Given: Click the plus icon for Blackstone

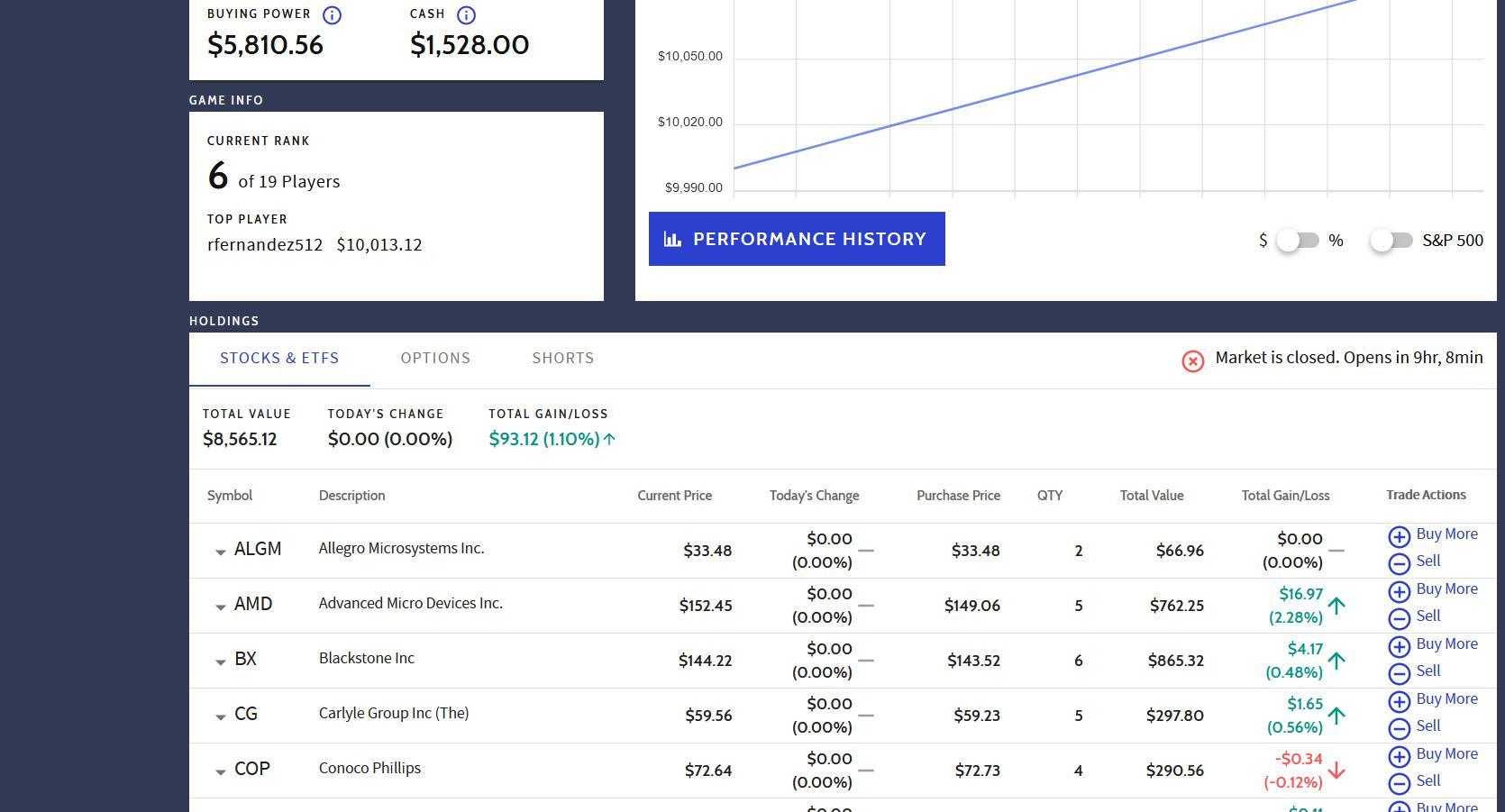Looking at the screenshot, I should click(1399, 647).
